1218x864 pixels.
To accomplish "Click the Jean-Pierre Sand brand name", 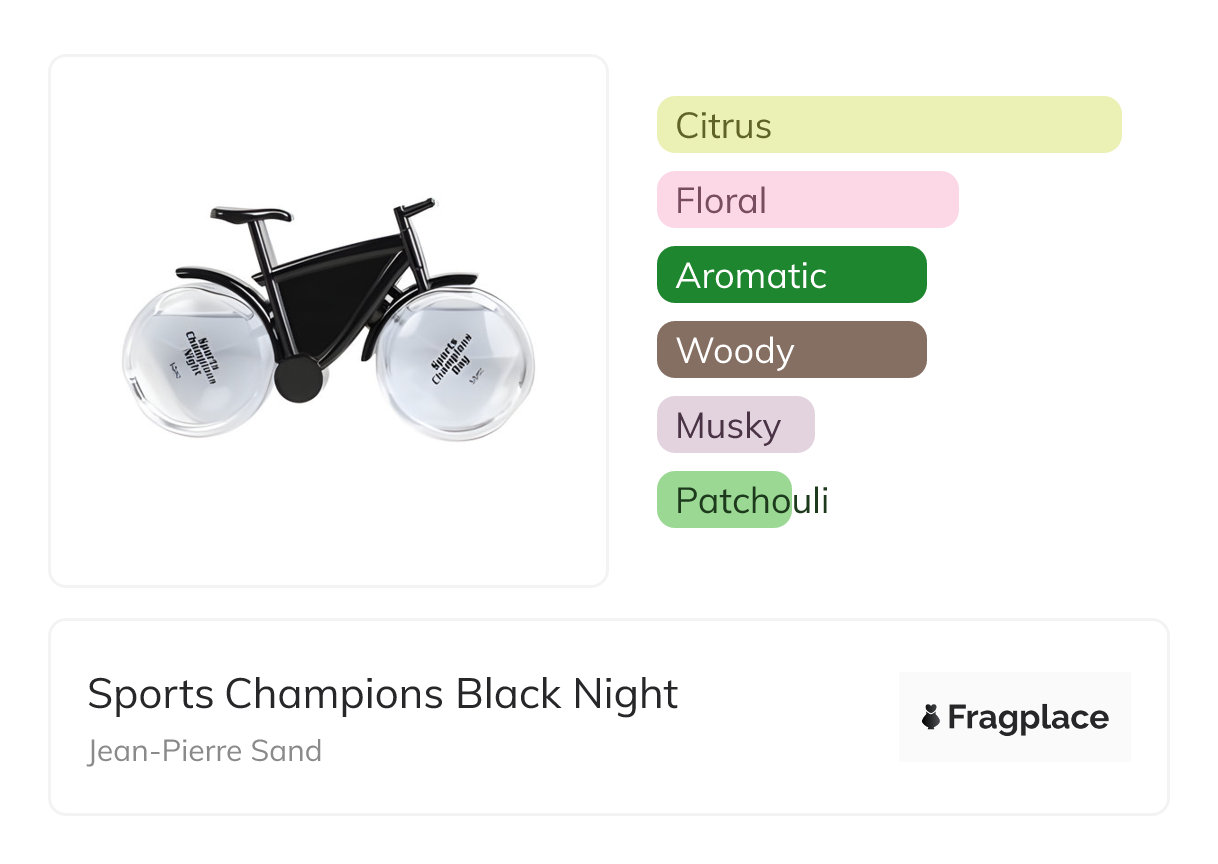I will 205,750.
